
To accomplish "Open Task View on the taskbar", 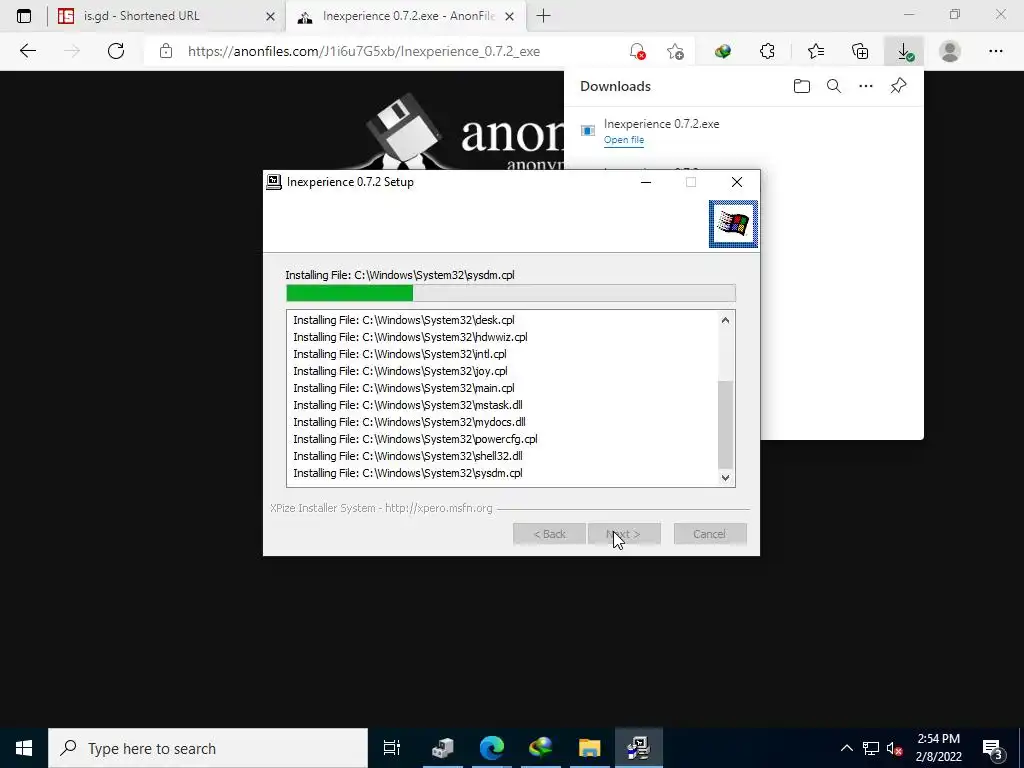I will pos(392,748).
